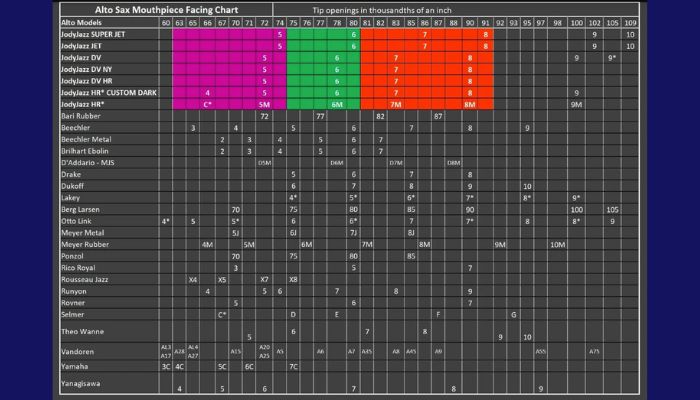Click the 'JodyJazz DV HR' row label
The height and width of the screenshot is (400, 700).
[x=87, y=81]
